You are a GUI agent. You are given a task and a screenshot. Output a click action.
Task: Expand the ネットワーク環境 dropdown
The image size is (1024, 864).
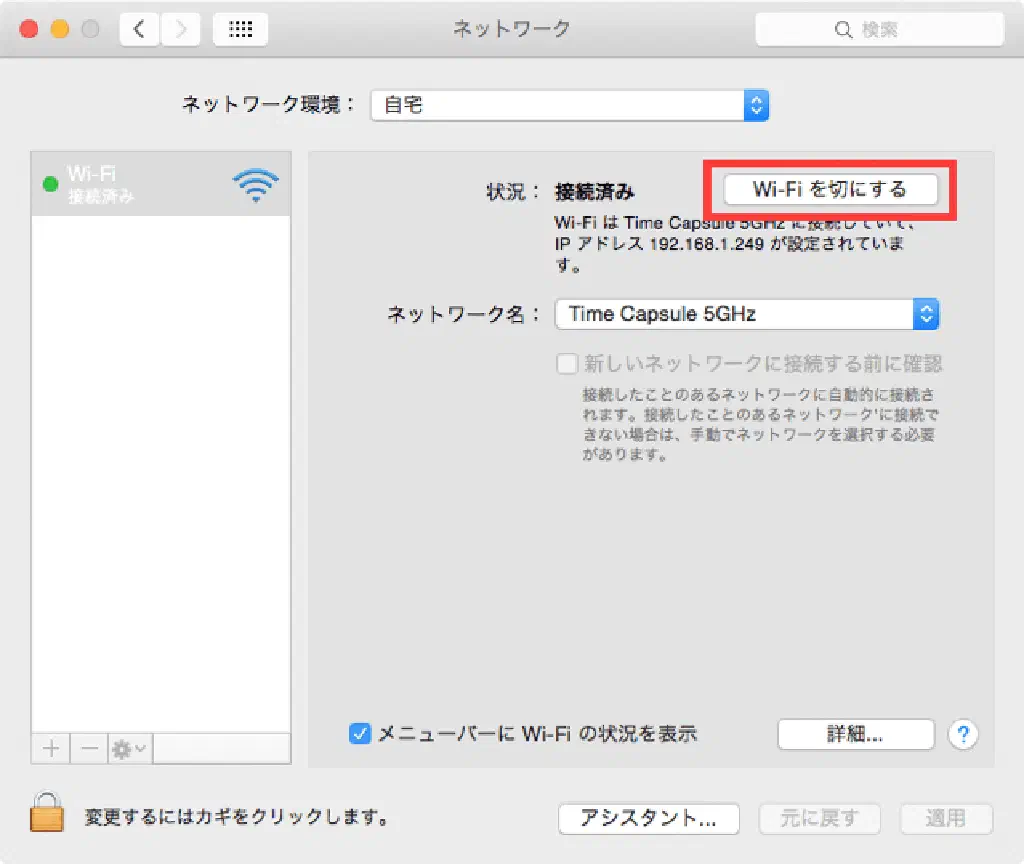coord(569,104)
